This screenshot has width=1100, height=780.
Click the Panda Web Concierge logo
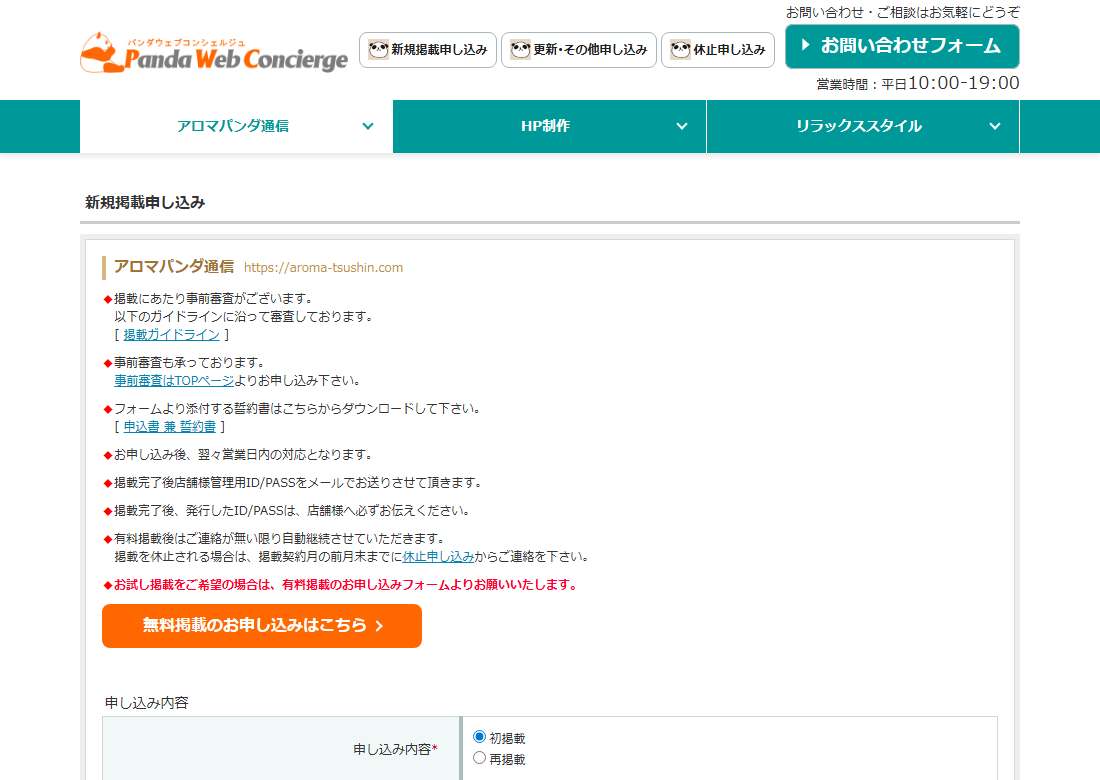tap(214, 53)
